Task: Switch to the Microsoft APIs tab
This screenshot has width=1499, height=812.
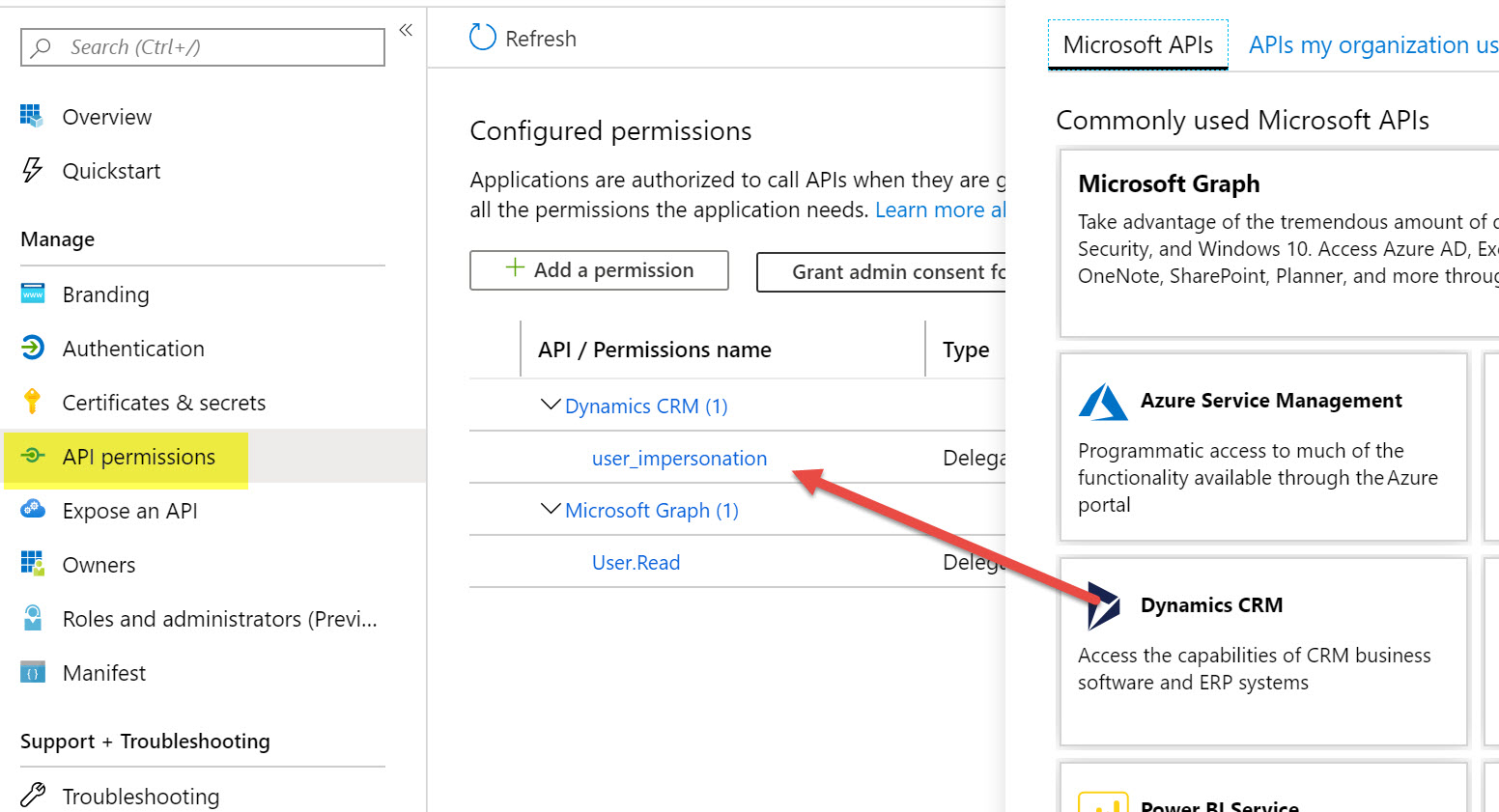Action: coord(1138,45)
